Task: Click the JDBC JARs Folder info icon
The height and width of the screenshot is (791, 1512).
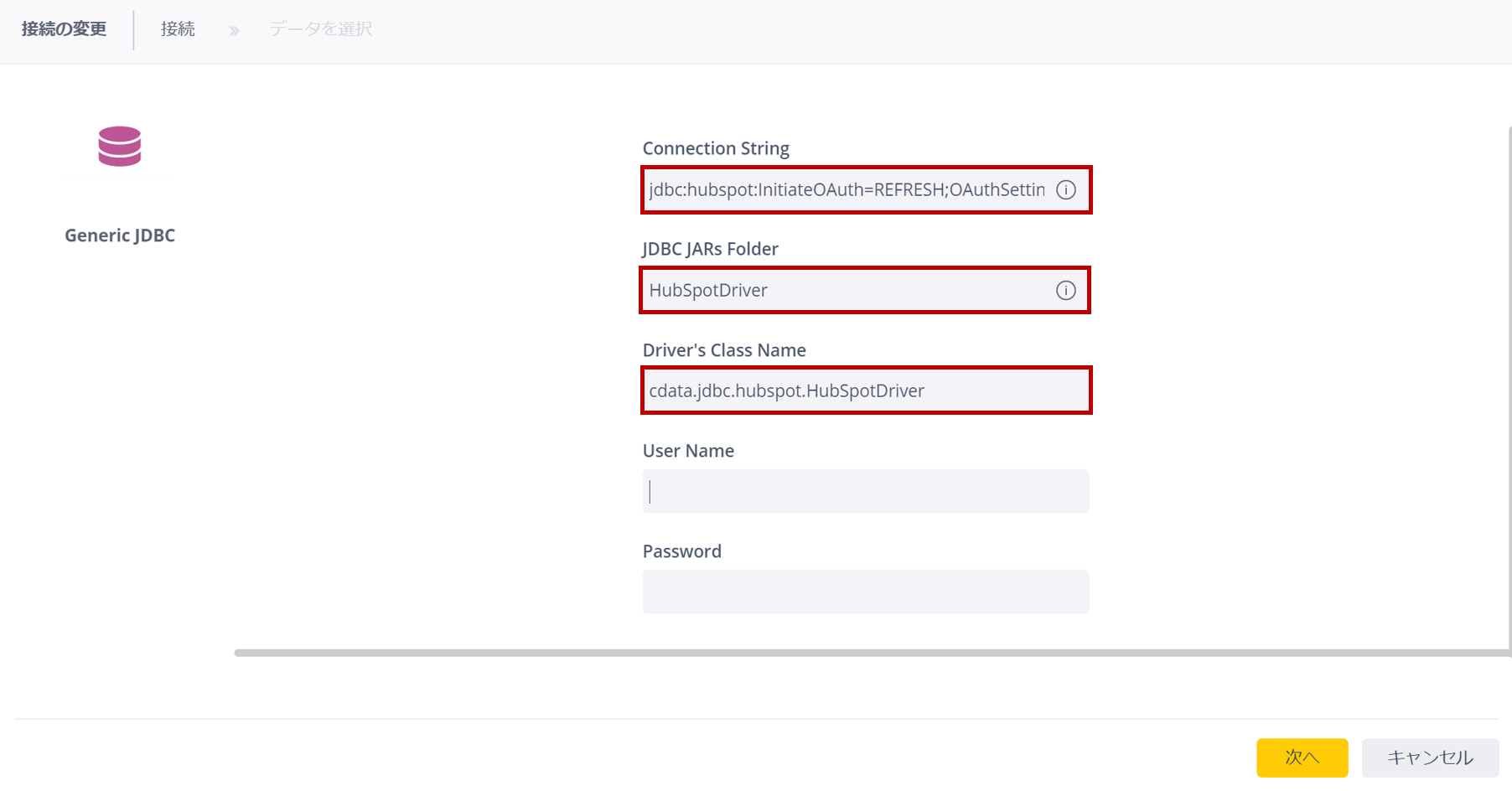Action: coord(1065,291)
